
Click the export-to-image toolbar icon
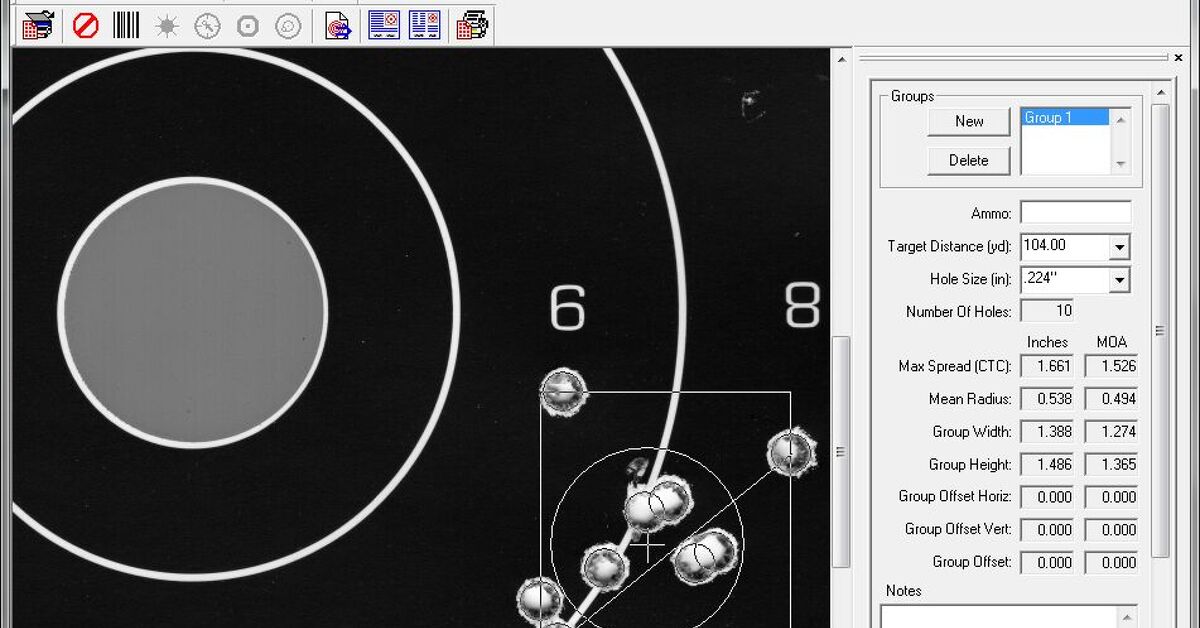coord(339,25)
